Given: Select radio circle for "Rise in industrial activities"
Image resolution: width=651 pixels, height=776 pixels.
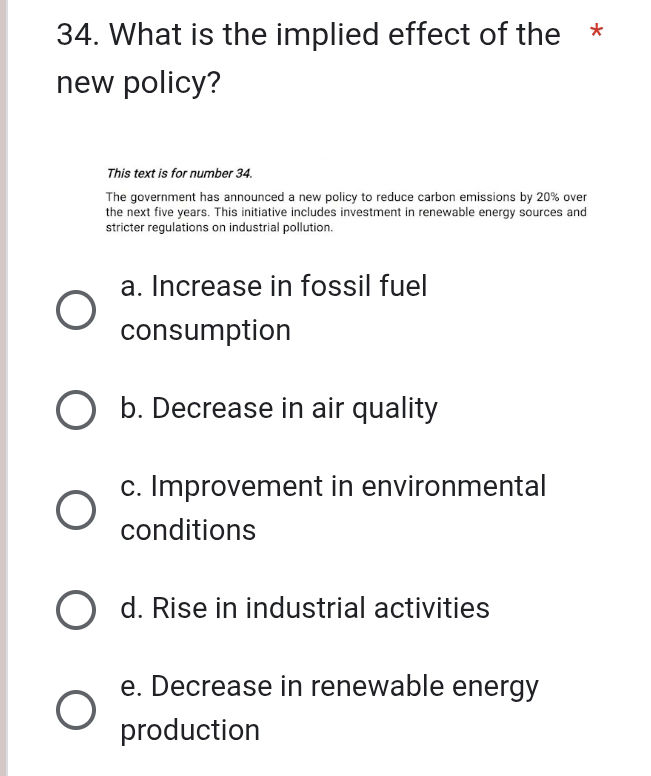Looking at the screenshot, I should coord(76,610).
